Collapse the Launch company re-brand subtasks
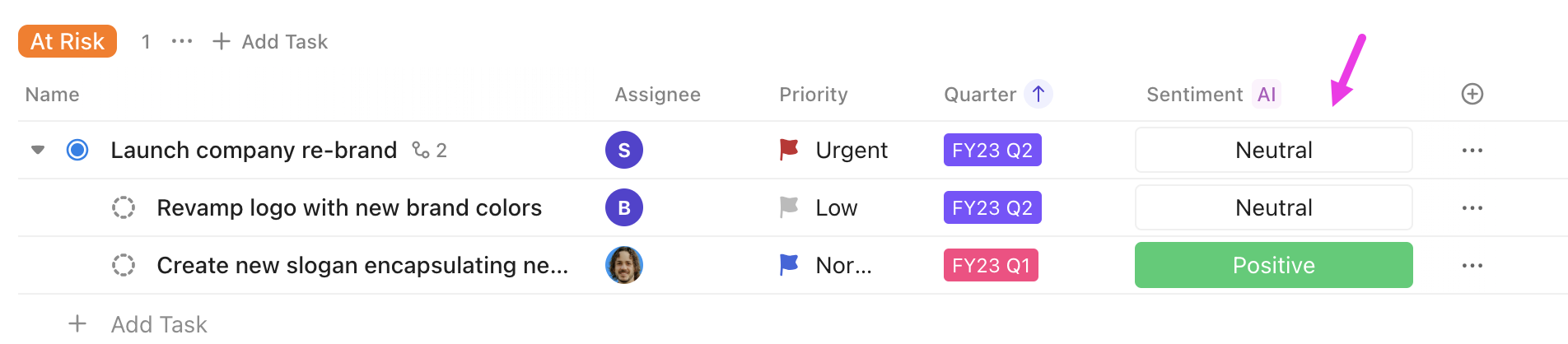The image size is (1568, 344). (38, 150)
